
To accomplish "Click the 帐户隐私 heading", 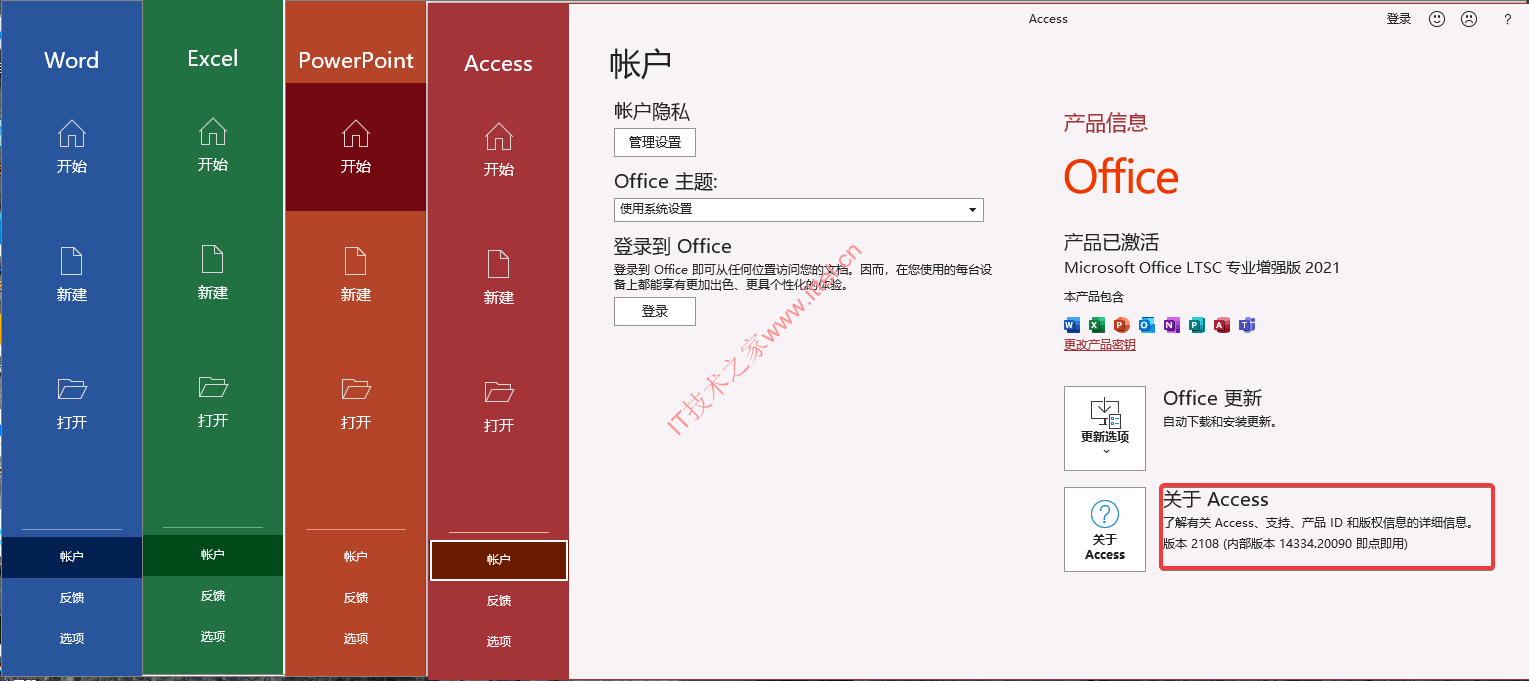I will click(652, 112).
